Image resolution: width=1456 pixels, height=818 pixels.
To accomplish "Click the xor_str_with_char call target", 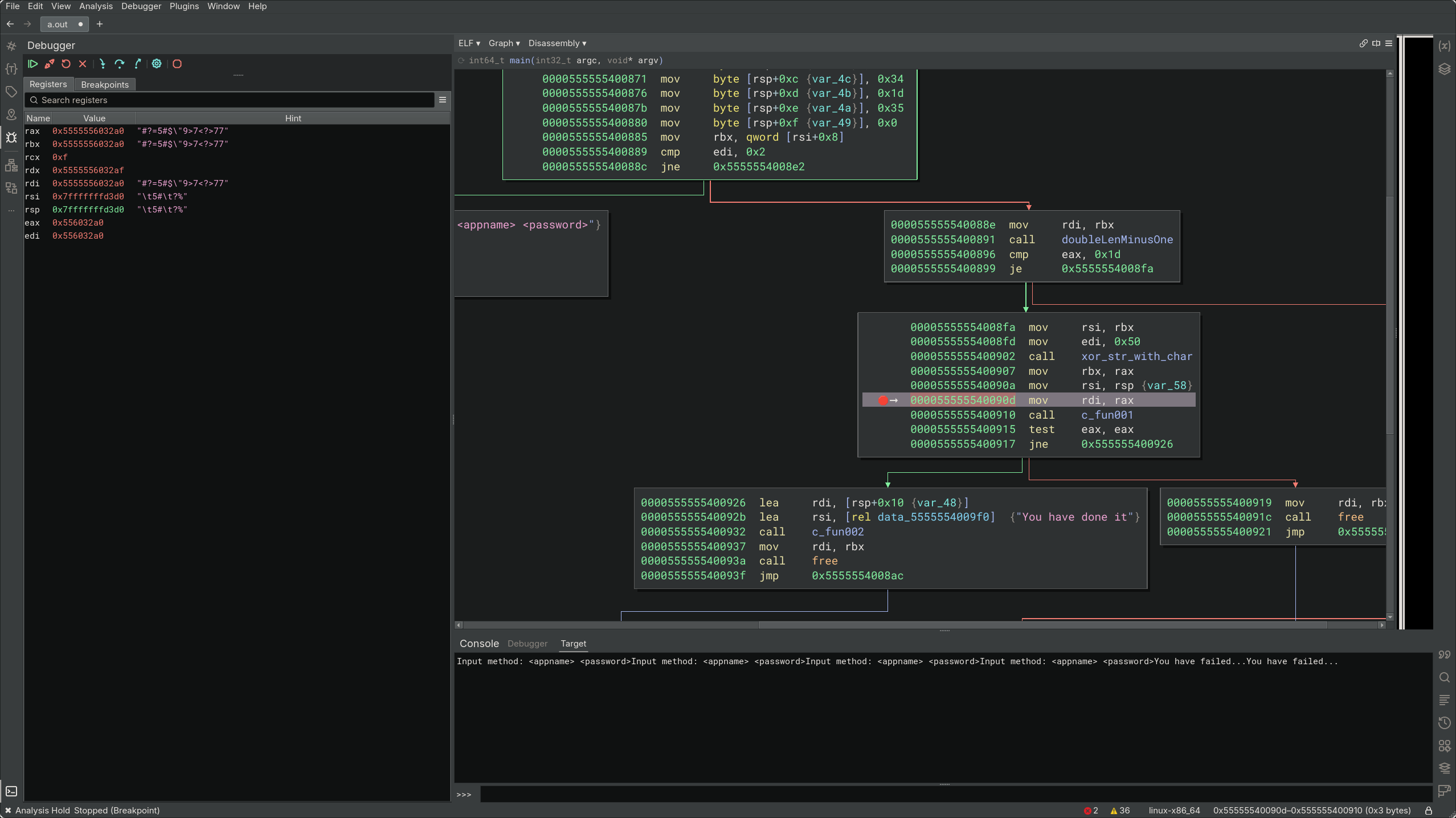I will (1136, 357).
